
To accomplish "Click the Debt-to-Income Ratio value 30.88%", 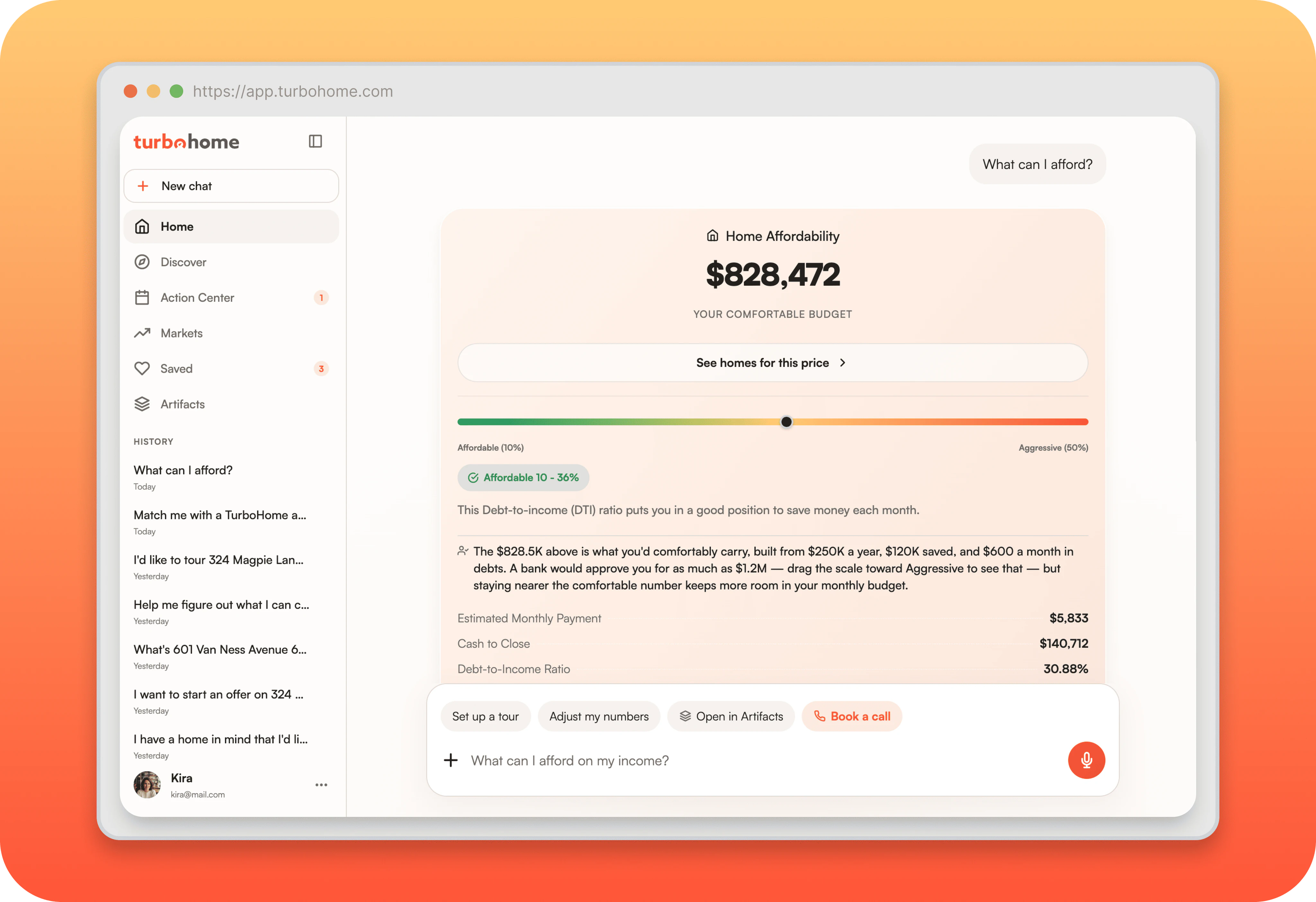I will pos(1066,669).
